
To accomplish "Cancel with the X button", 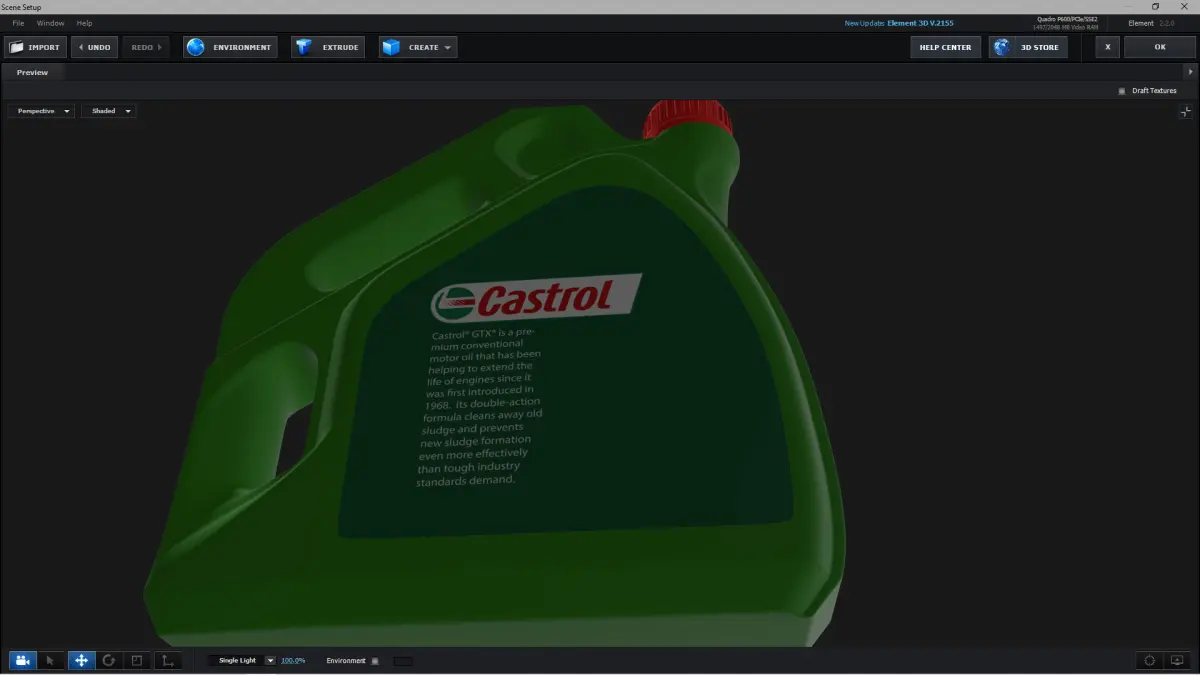I will click(x=1107, y=47).
